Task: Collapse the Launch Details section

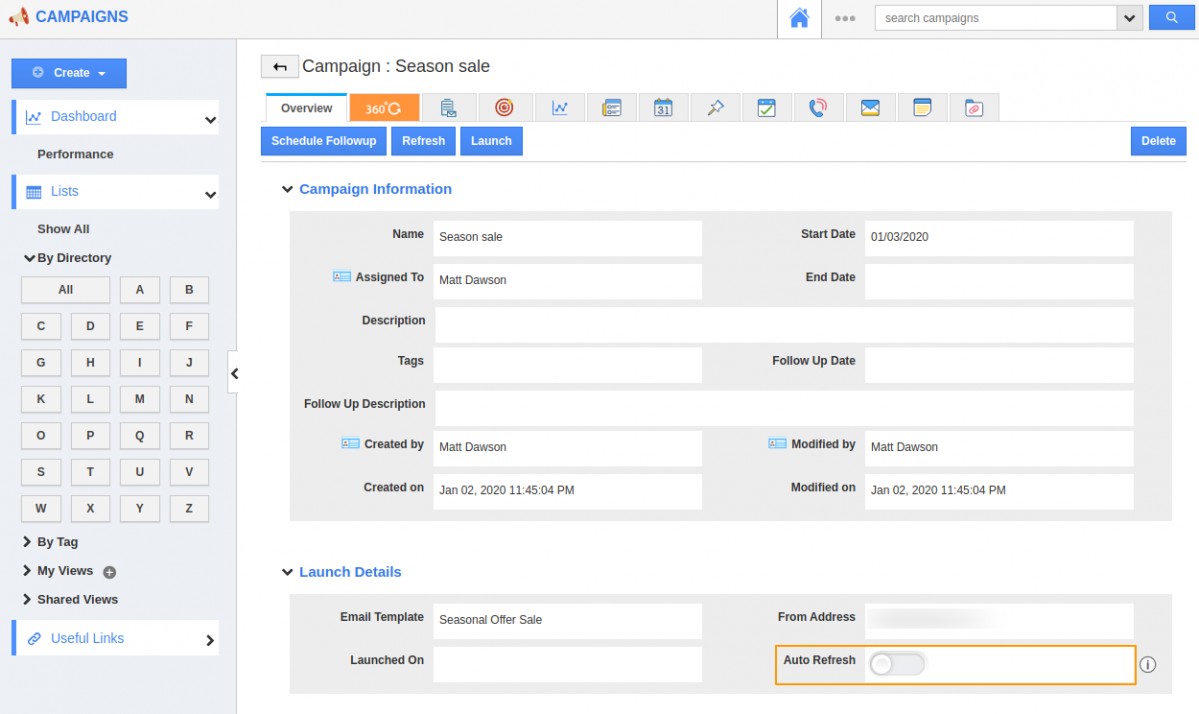Action: pos(288,572)
